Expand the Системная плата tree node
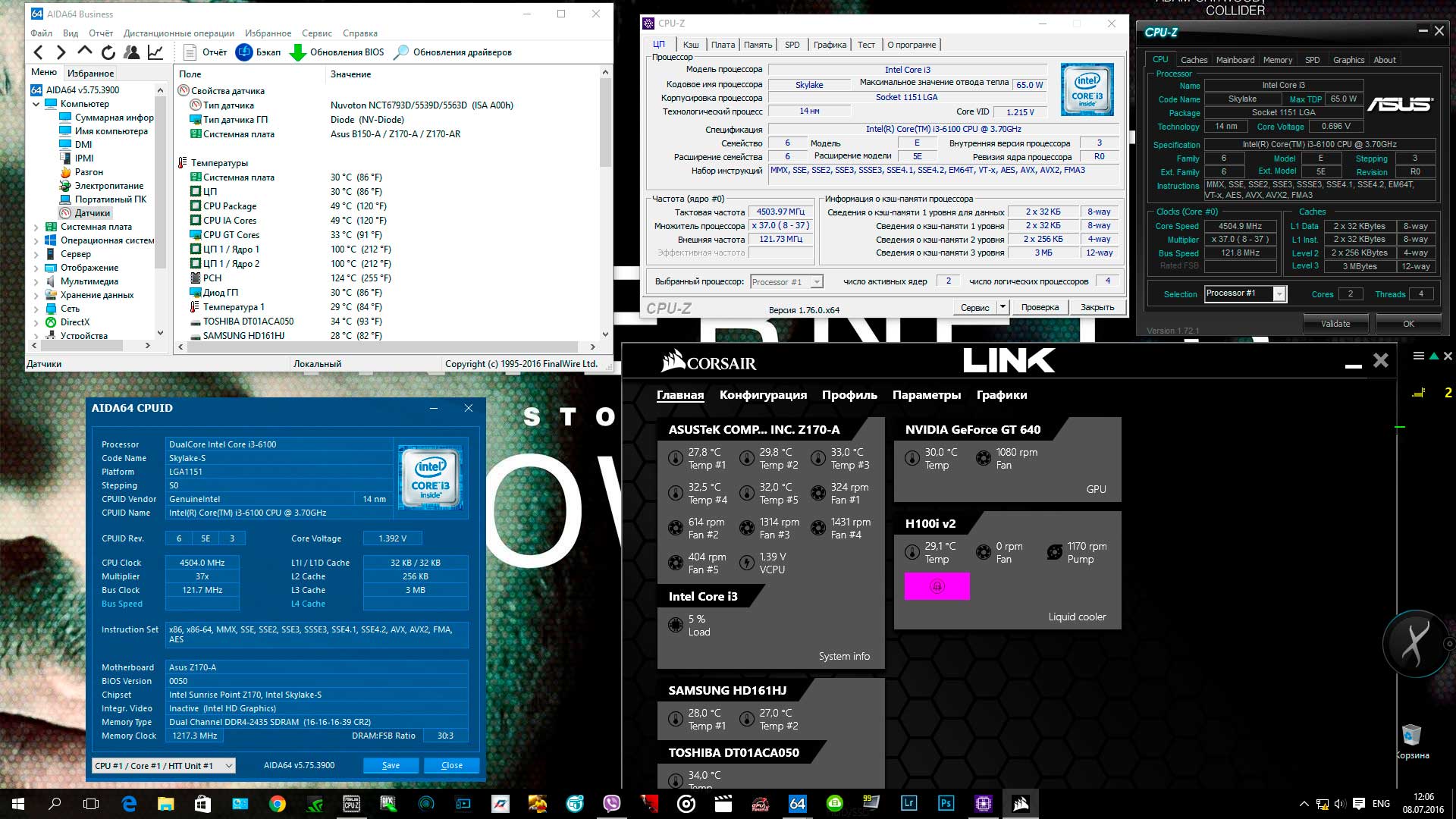The width and height of the screenshot is (1456, 819). tap(36, 227)
